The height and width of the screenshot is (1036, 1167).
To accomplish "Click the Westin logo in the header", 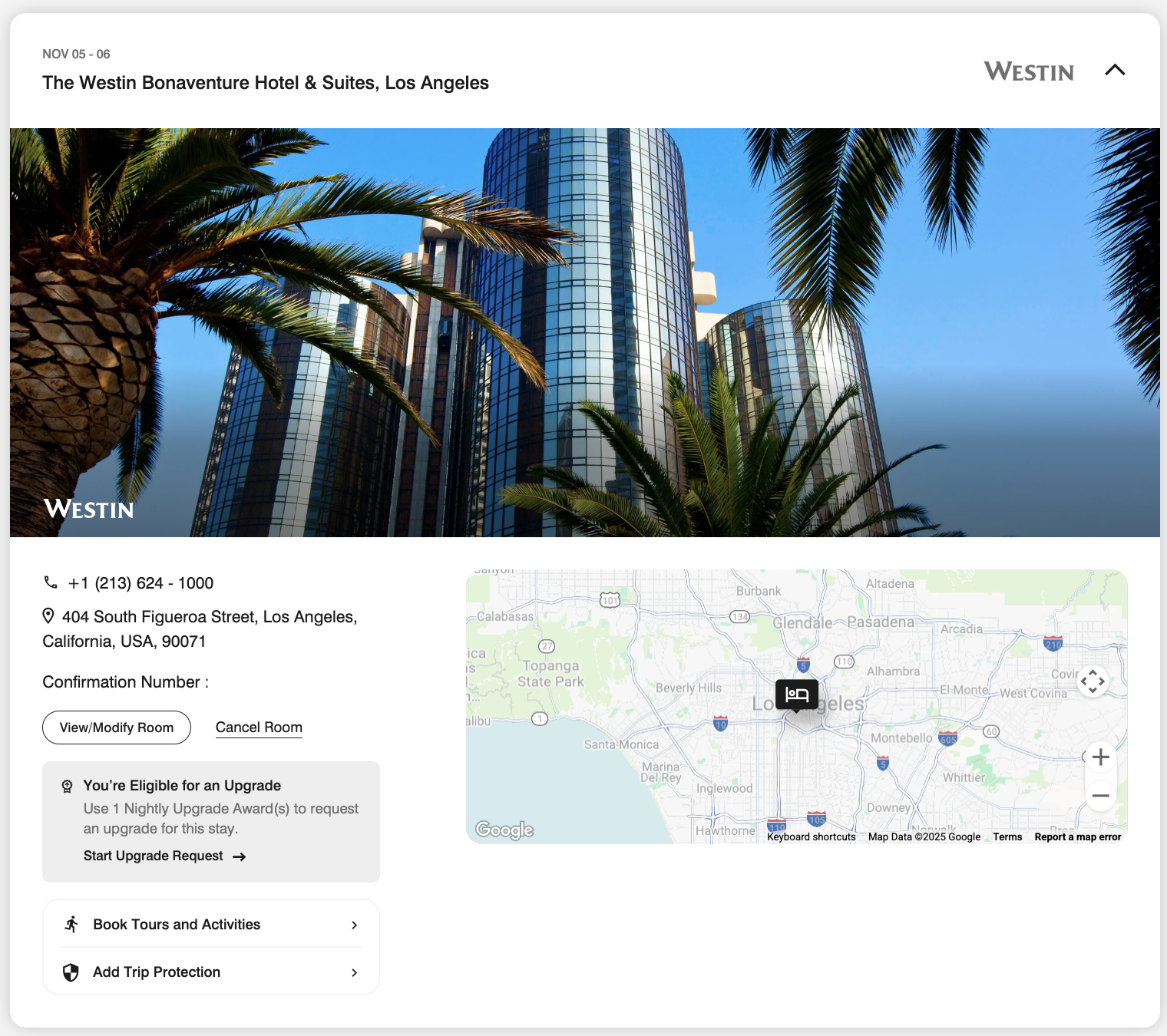I will tap(1029, 72).
